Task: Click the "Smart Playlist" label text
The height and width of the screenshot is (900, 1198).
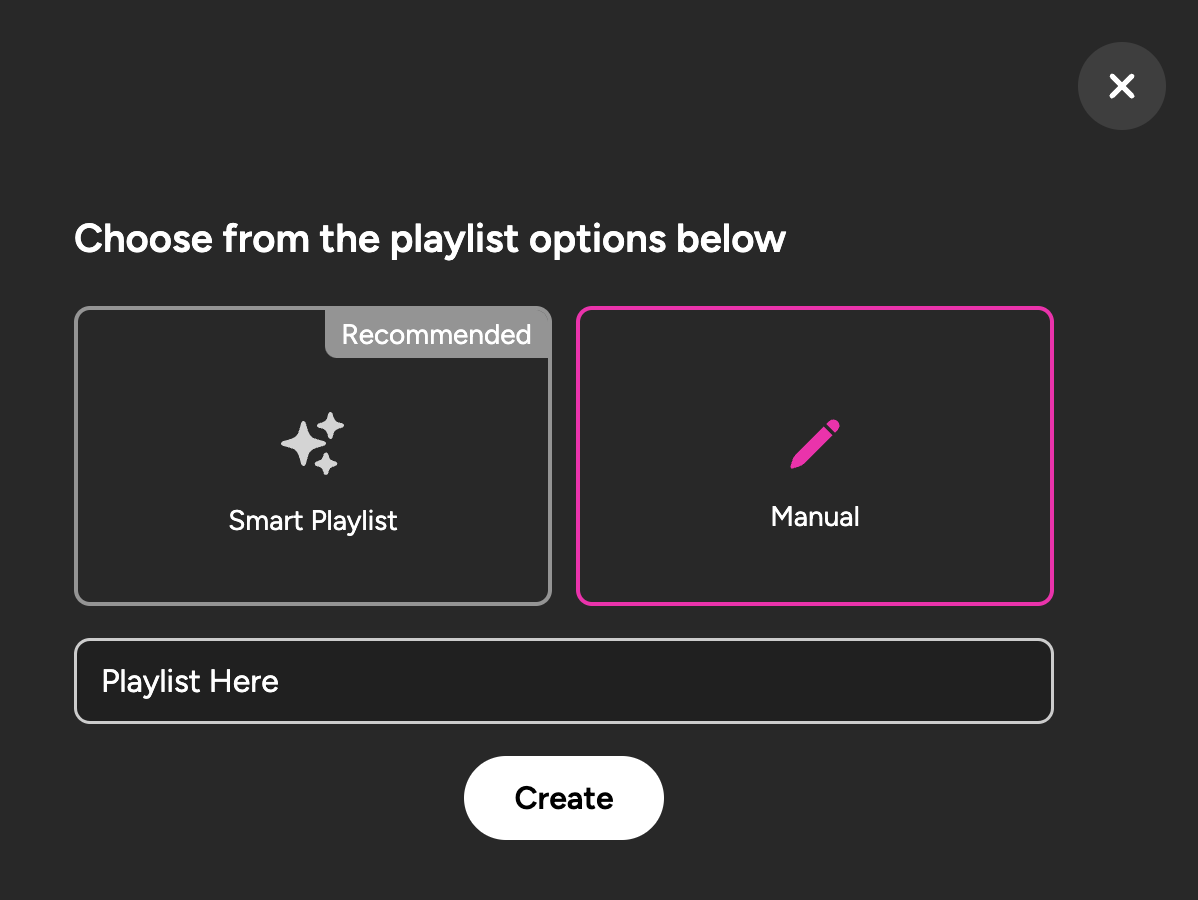Action: pyautogui.click(x=312, y=520)
